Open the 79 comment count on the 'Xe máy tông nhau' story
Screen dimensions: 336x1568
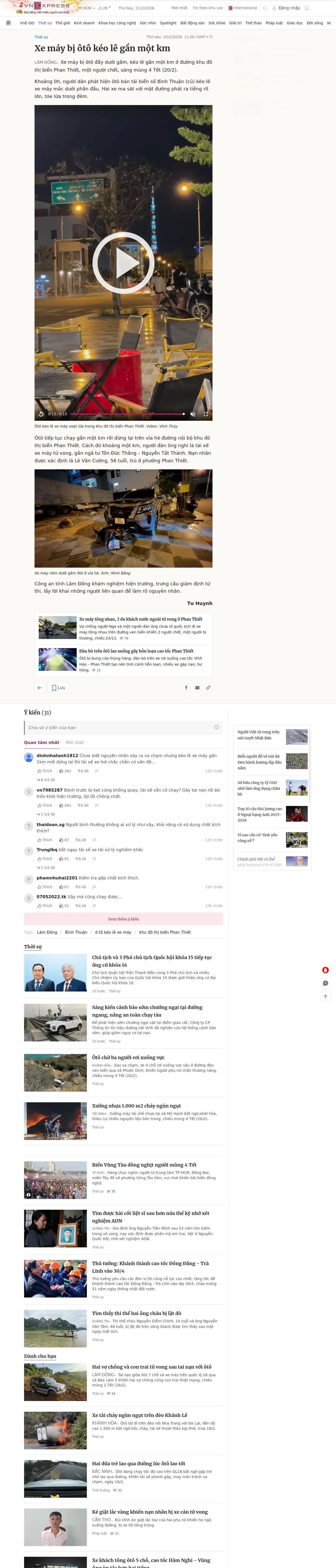124,638
